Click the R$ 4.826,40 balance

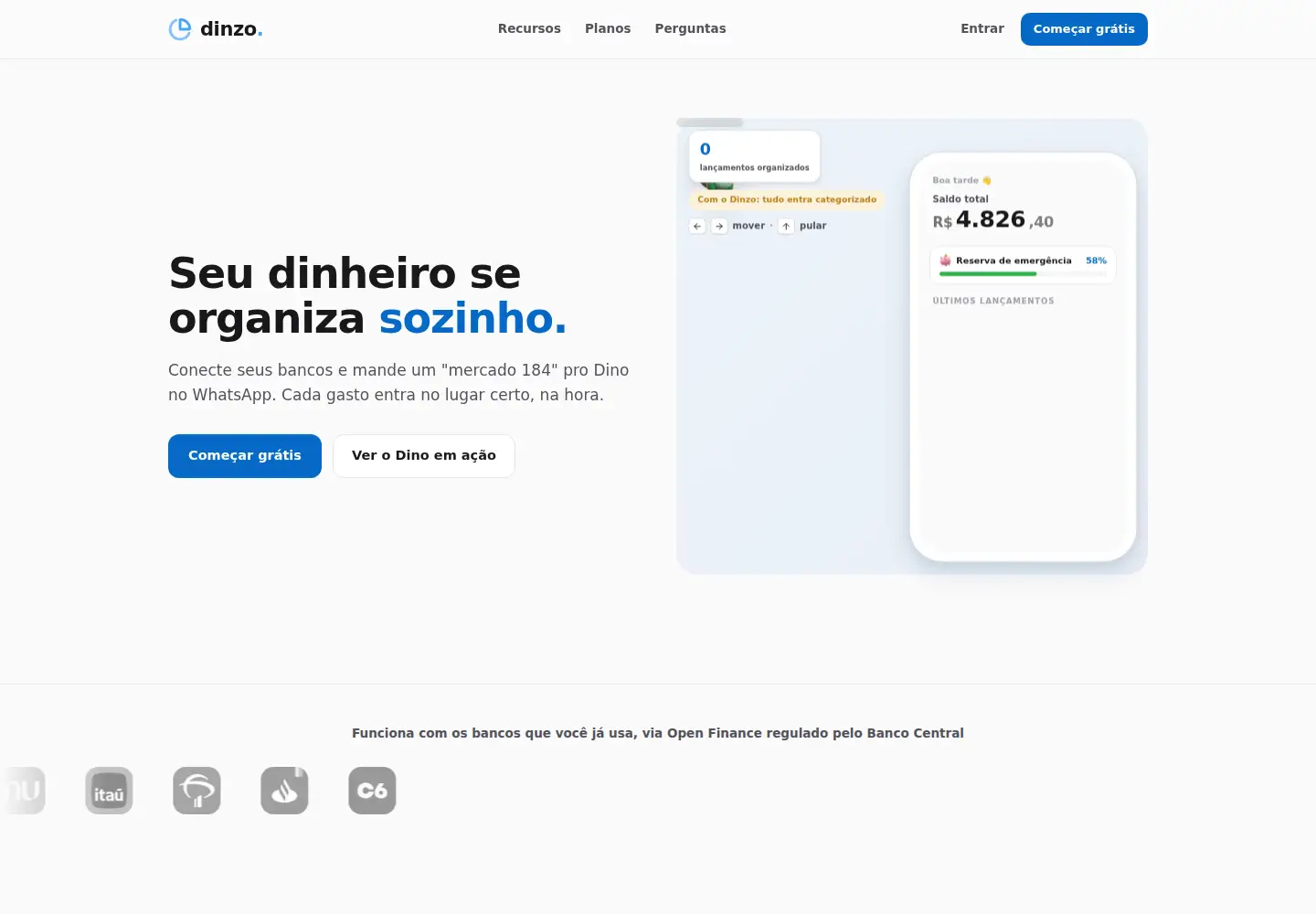click(992, 220)
